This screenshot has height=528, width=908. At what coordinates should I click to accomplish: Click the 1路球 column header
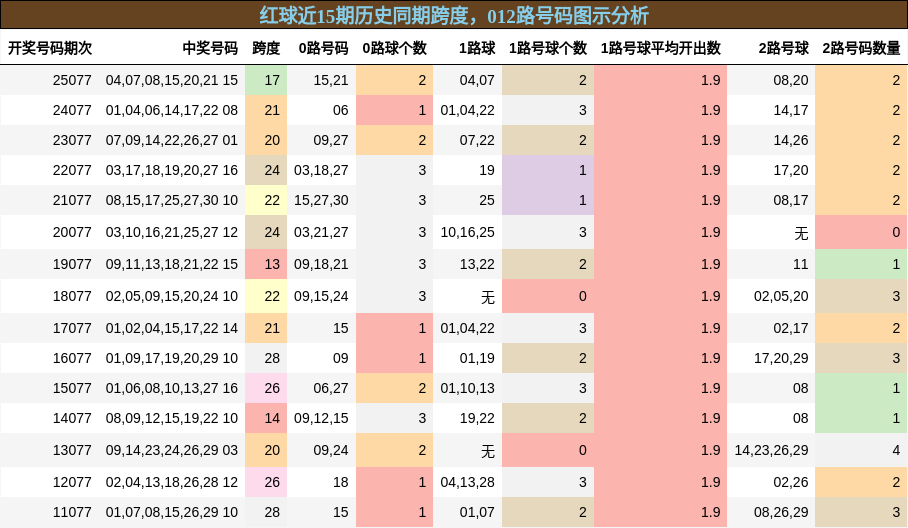(x=477, y=48)
